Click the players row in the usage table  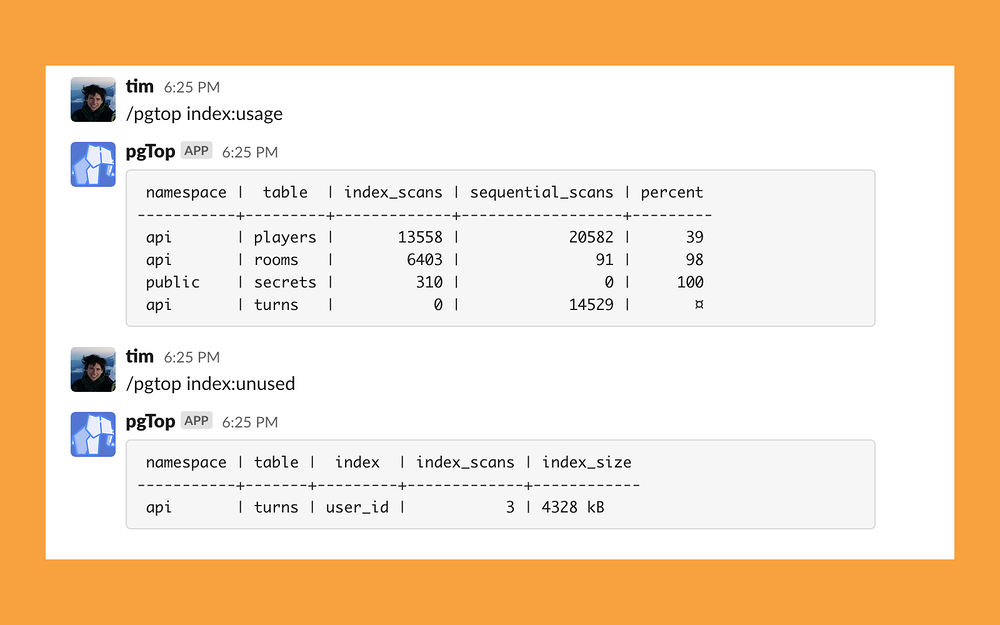click(425, 237)
